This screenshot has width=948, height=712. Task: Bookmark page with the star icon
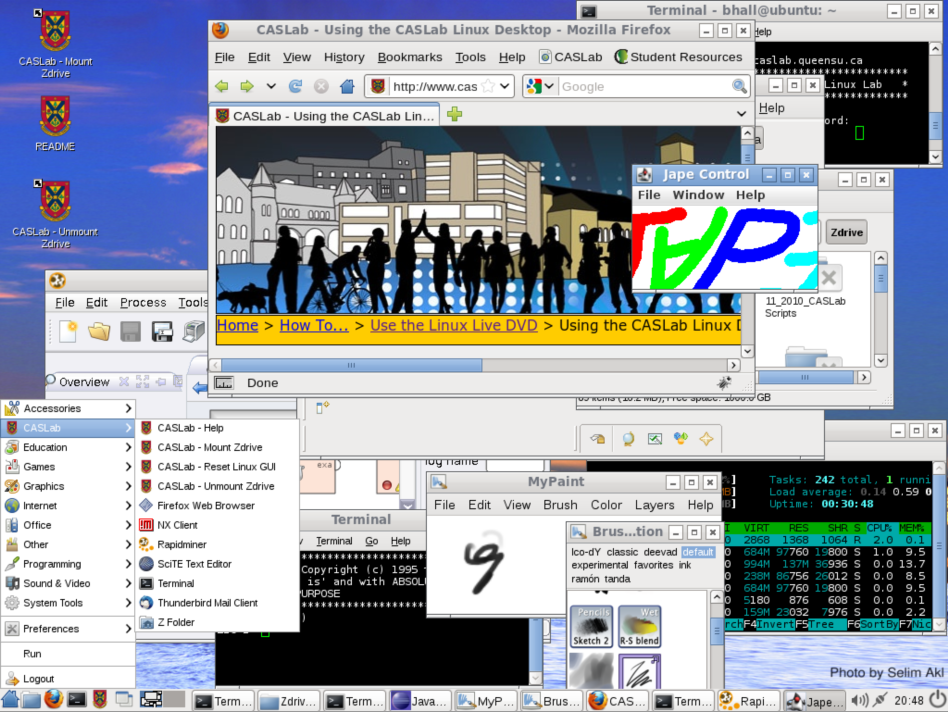click(488, 86)
